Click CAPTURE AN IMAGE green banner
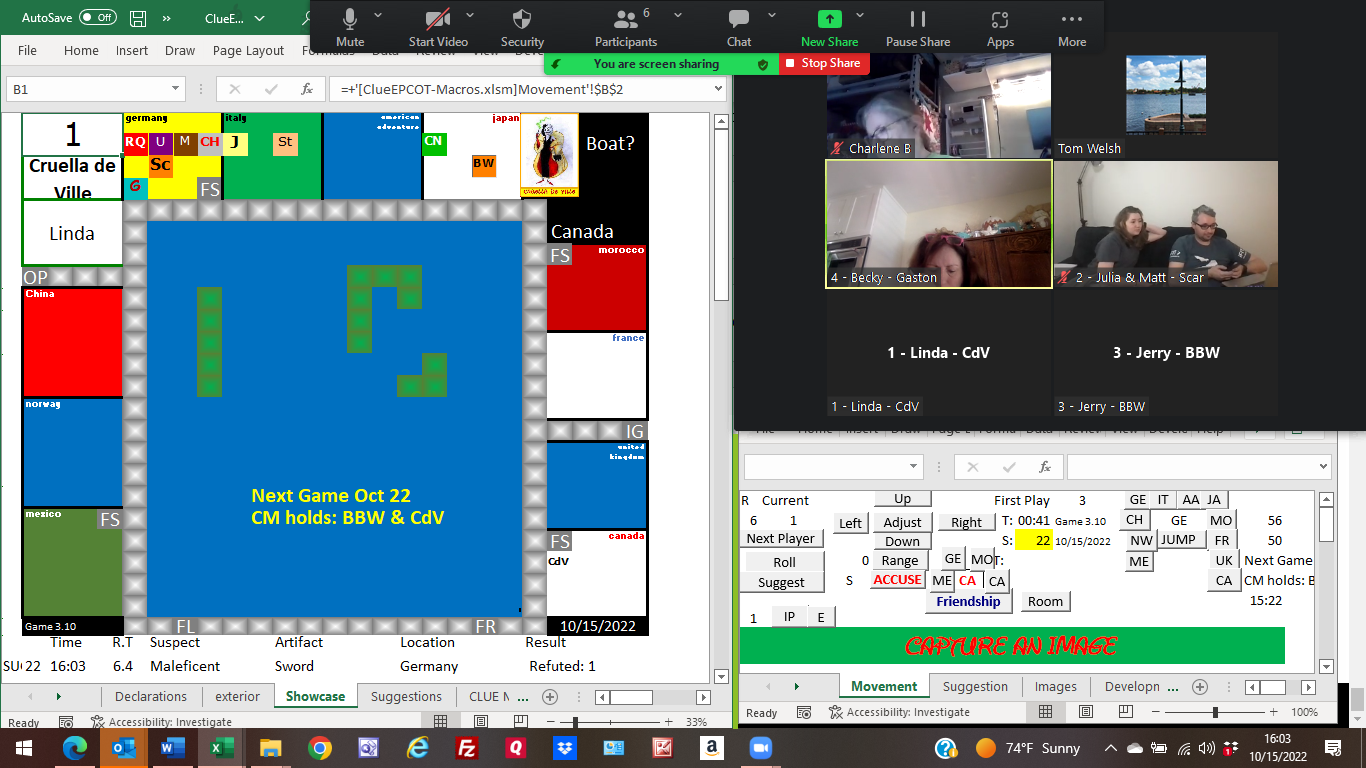Image resolution: width=1366 pixels, height=768 pixels. click(x=1012, y=646)
